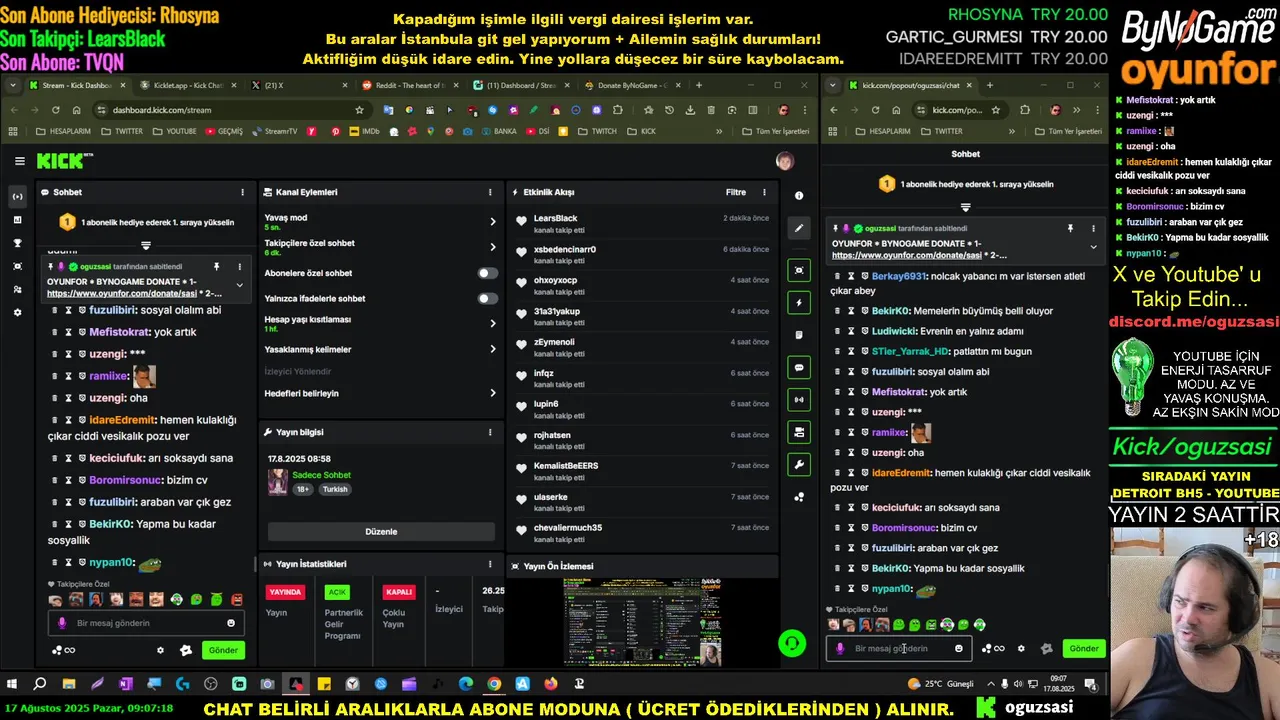Image resolution: width=1280 pixels, height=720 pixels.
Task: Delete fuzulibiri 'sosyal olalım abi' message in dashboard chat
Action: [x=56, y=310]
